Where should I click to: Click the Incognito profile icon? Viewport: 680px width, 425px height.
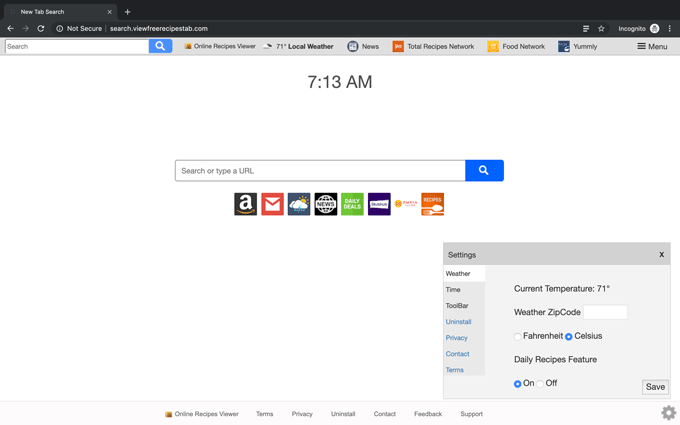pos(654,29)
